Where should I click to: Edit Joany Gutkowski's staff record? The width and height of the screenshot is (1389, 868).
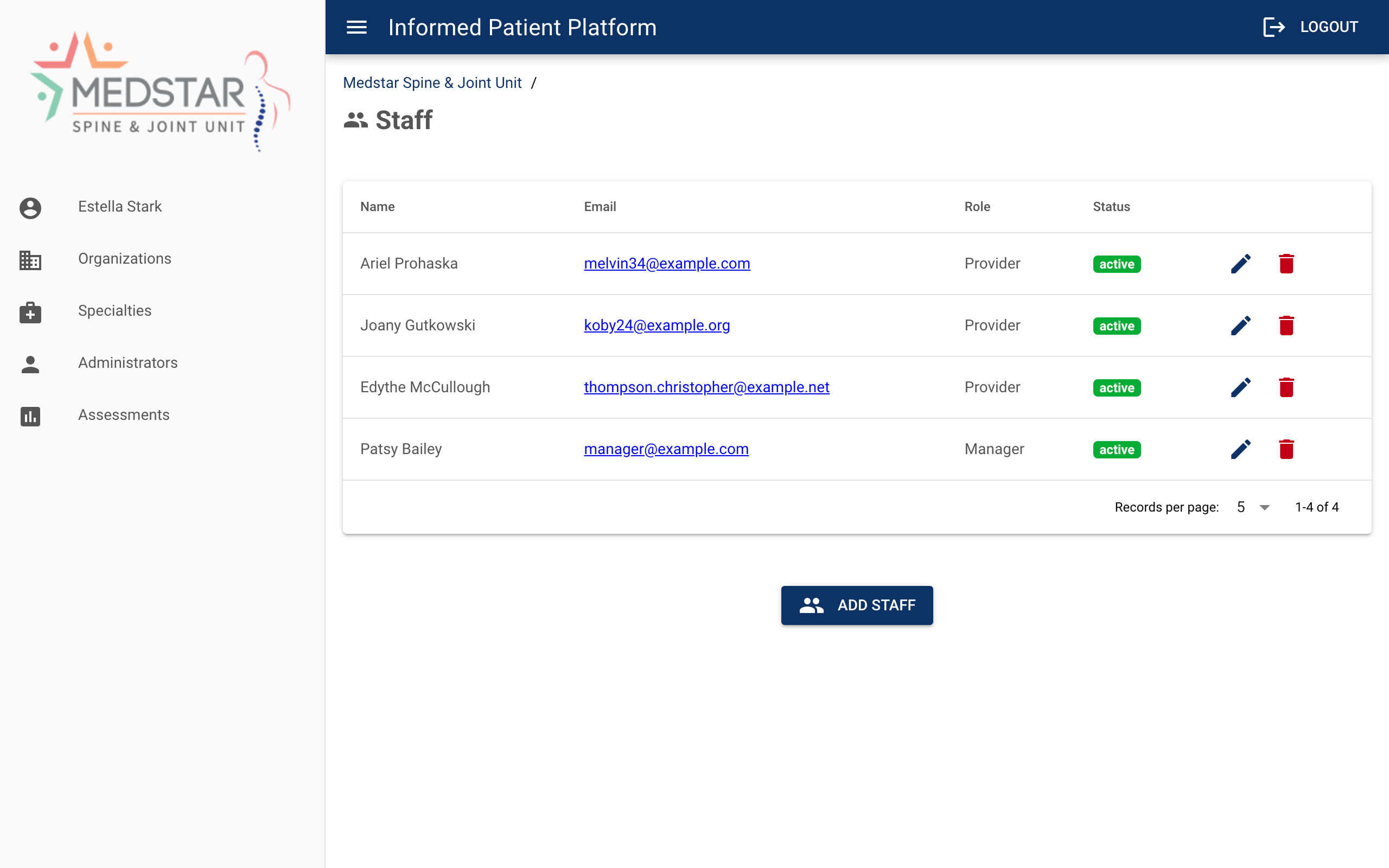pyautogui.click(x=1240, y=325)
